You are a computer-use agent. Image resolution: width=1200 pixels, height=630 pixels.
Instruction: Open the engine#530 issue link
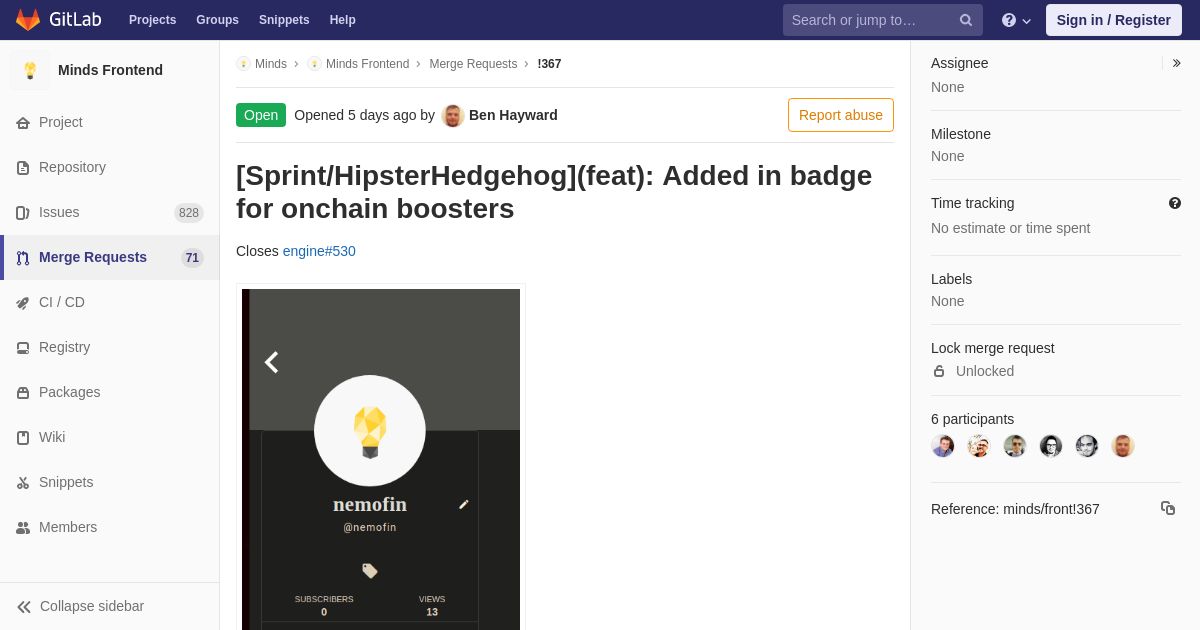319,251
